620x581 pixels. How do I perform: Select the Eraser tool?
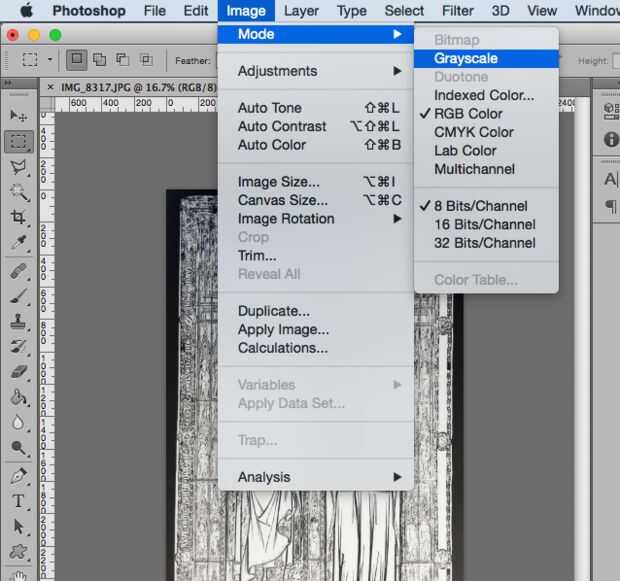pos(19,372)
